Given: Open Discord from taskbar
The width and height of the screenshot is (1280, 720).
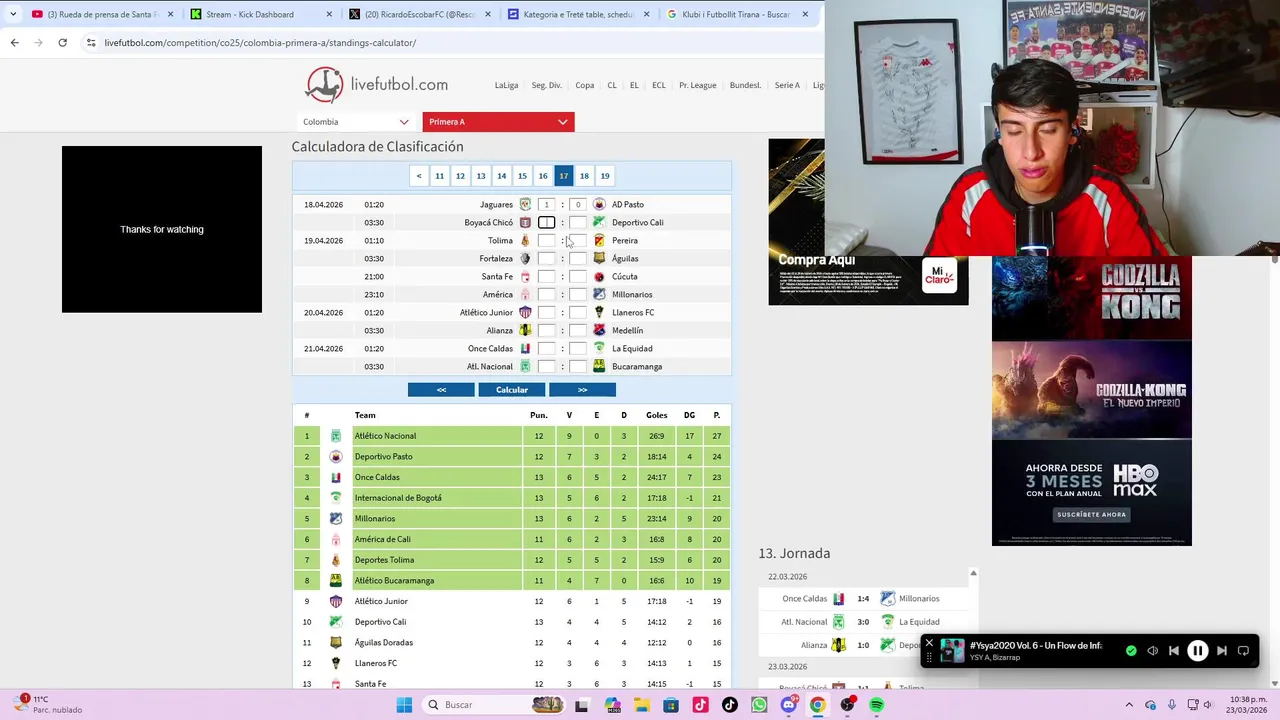Looking at the screenshot, I should 788,705.
